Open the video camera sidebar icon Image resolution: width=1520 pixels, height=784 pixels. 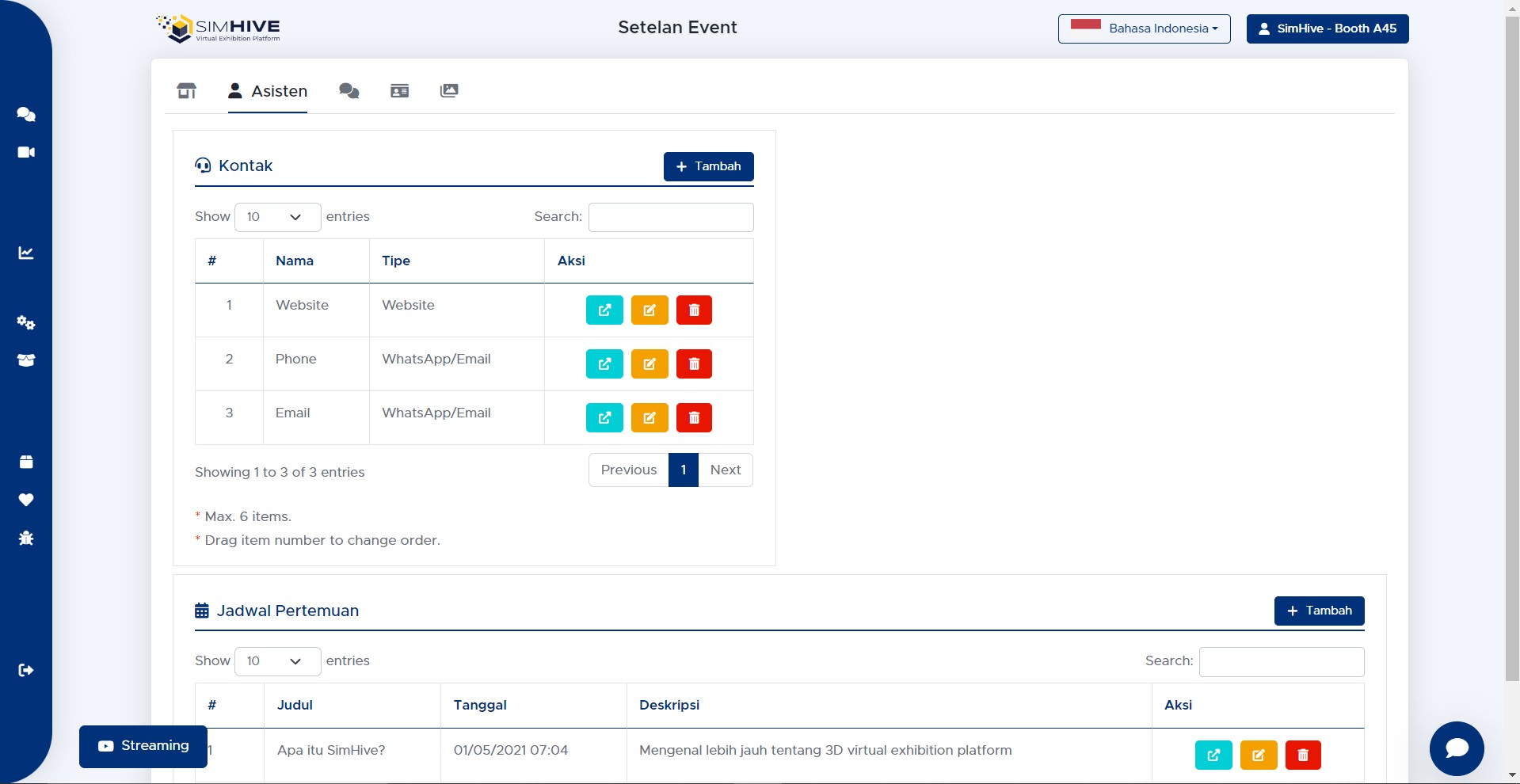26,152
